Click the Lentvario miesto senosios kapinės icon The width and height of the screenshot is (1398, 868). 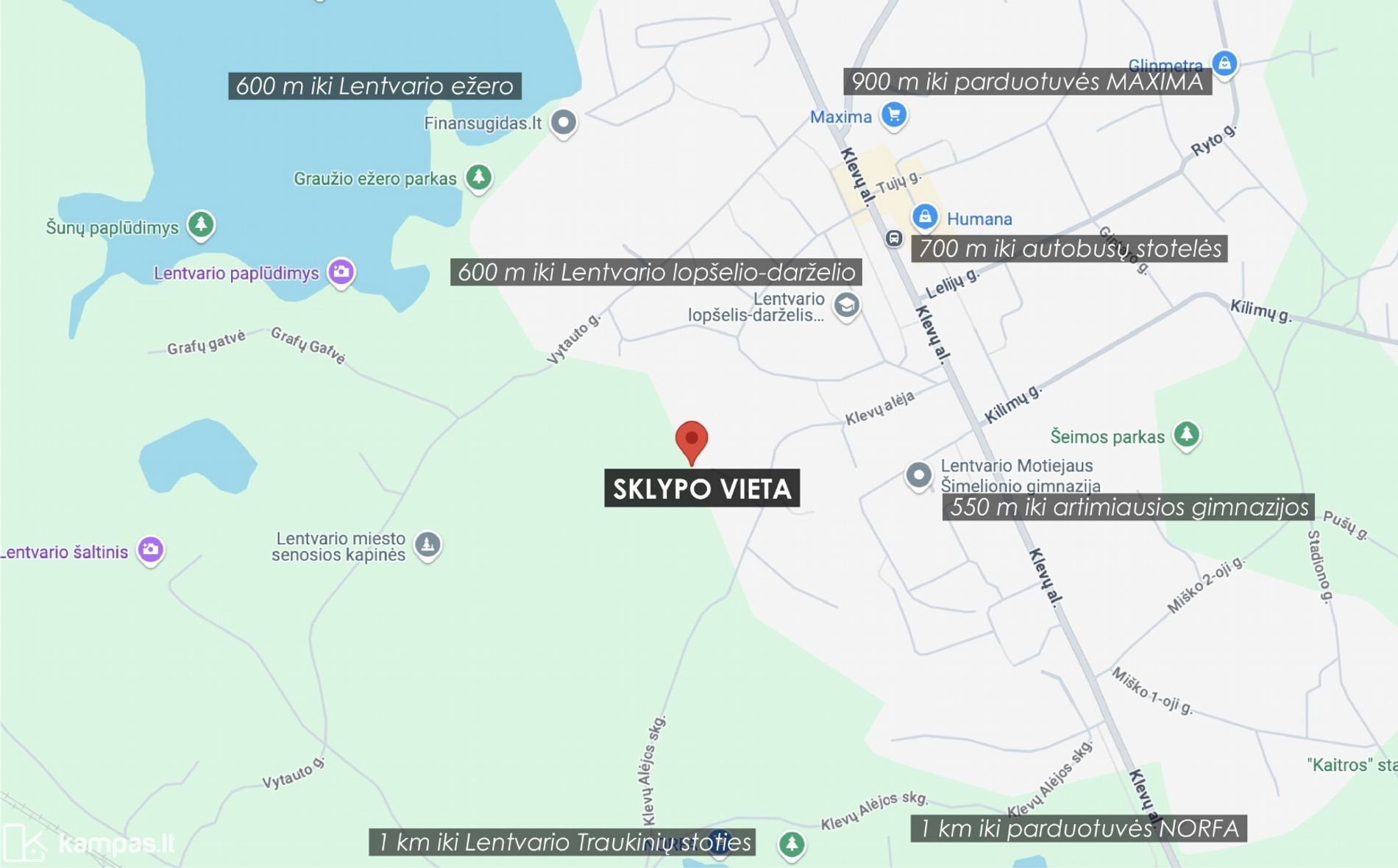[427, 545]
